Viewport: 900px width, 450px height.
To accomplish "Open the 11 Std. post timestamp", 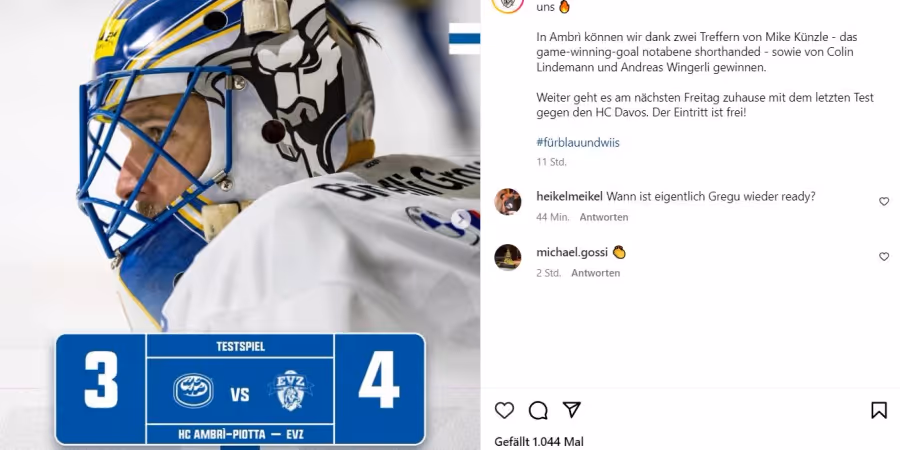I will tap(552, 162).
